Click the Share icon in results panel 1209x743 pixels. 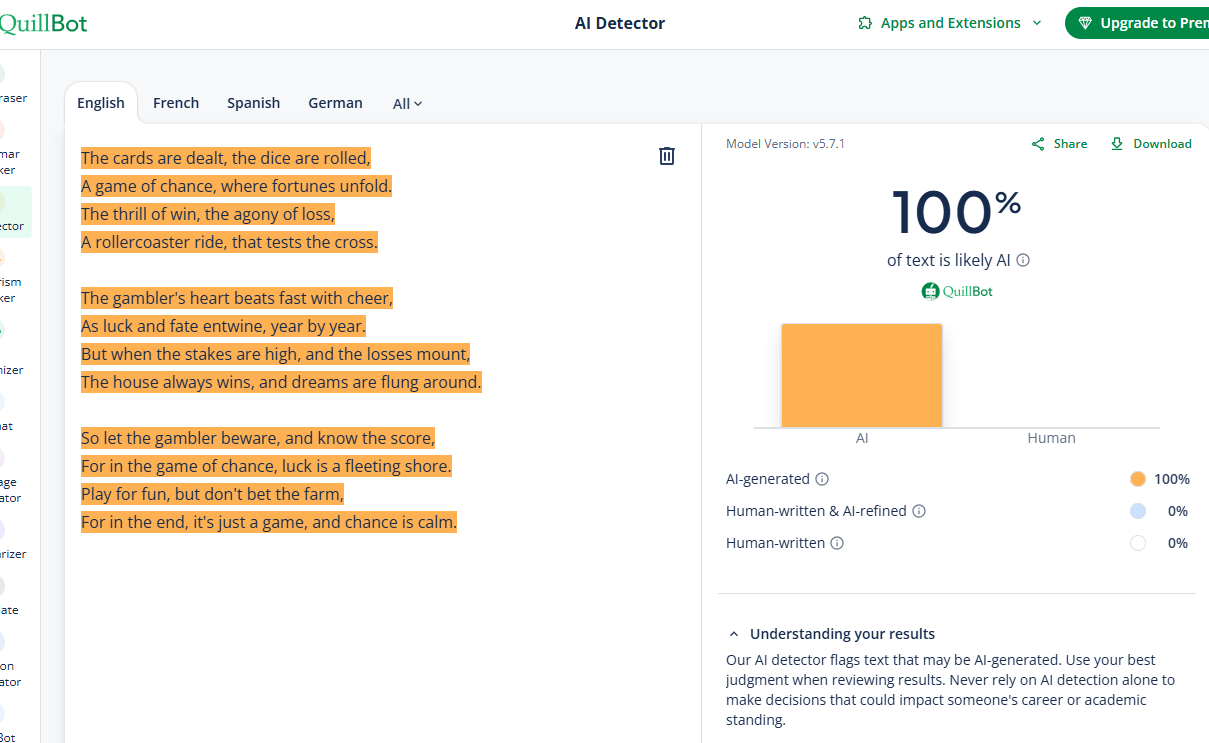click(x=1038, y=144)
